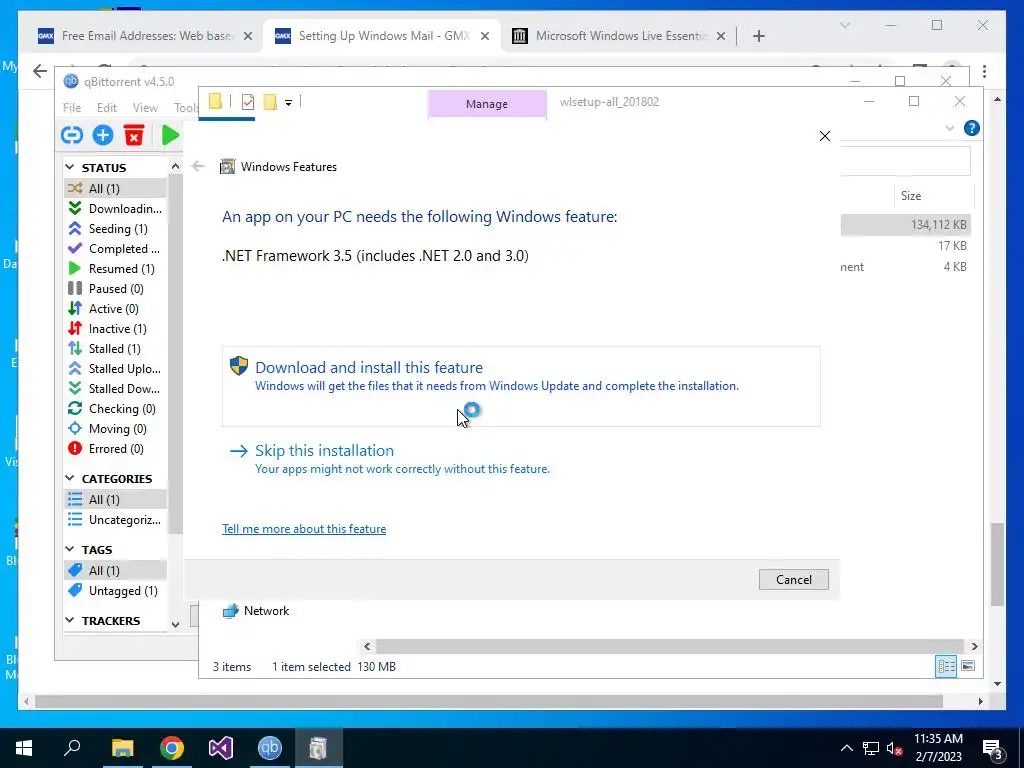Collapse the STATUS section in qBittorrent
The width and height of the screenshot is (1024, 768).
(70, 168)
